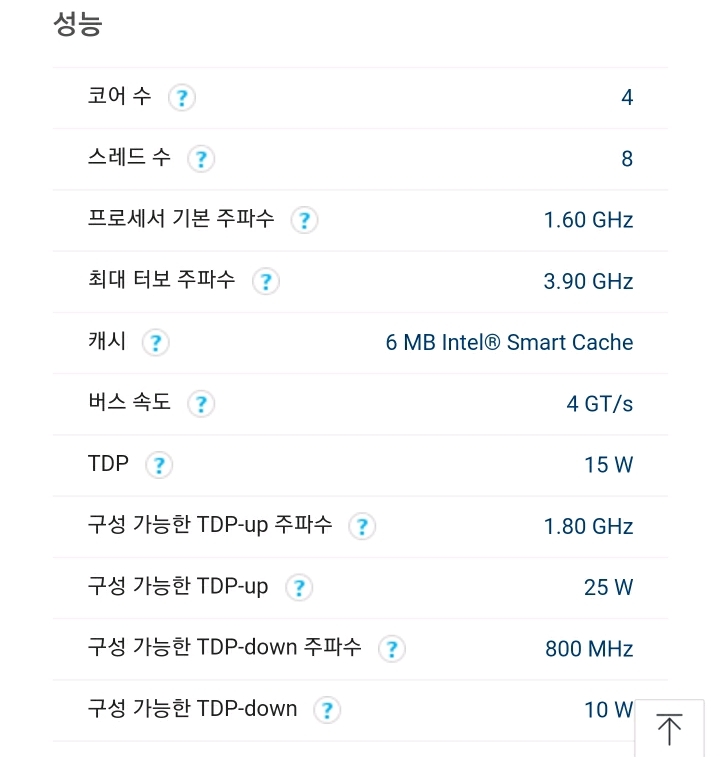Click the help icon next to 코어 수
This screenshot has width=720, height=757.
click(182, 98)
